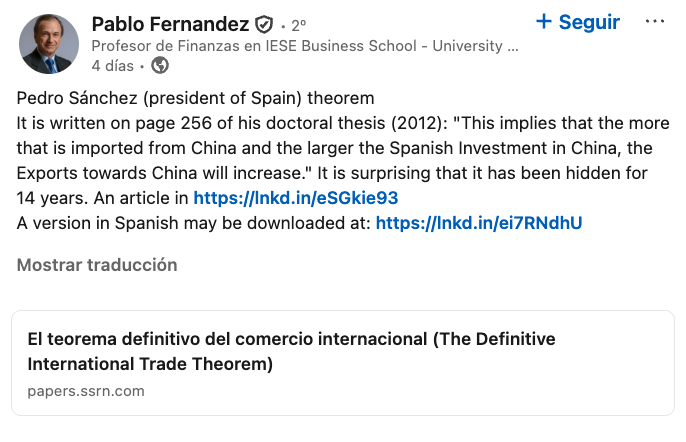
Task: Open the lnkd.in/eSGkie93 article link
Action: [295, 197]
